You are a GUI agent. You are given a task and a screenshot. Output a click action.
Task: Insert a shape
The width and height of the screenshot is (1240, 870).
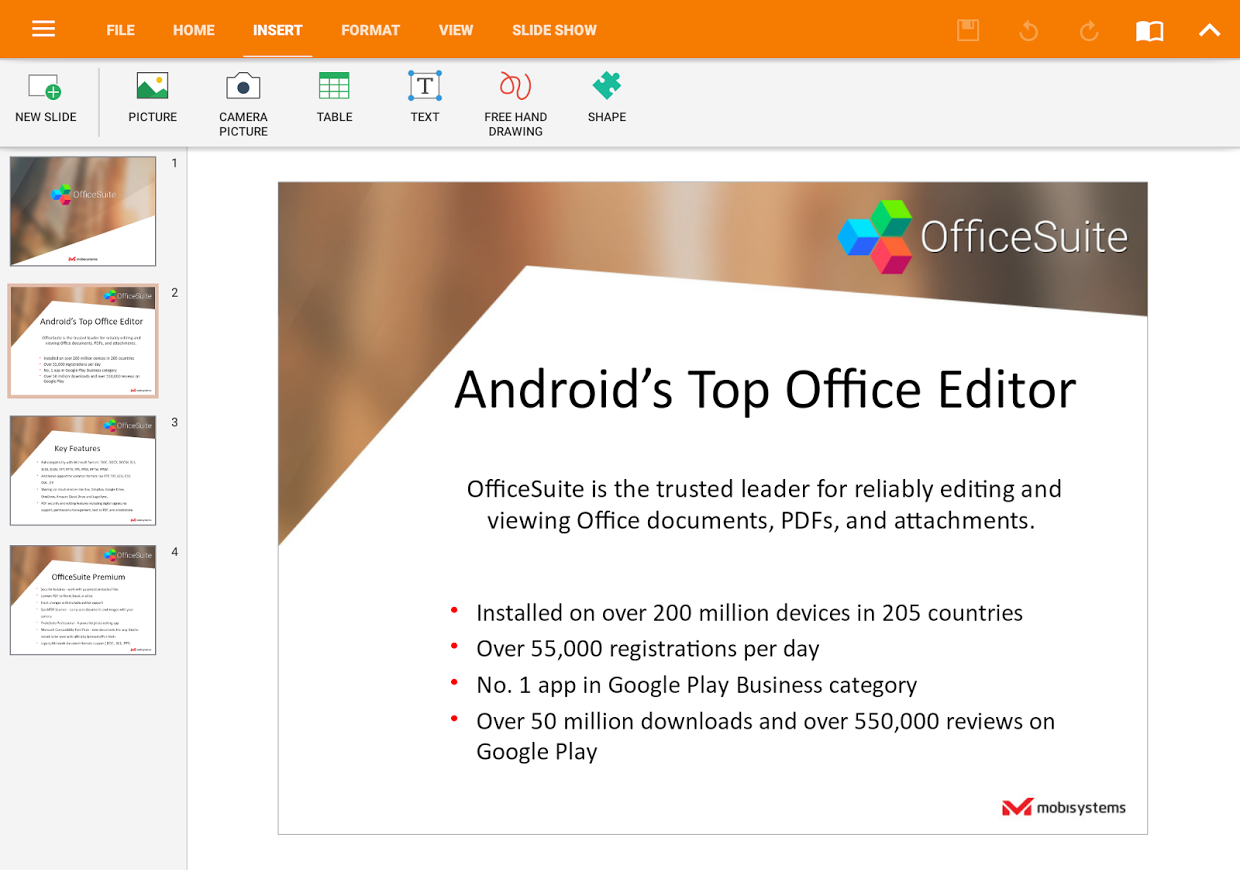point(607,98)
